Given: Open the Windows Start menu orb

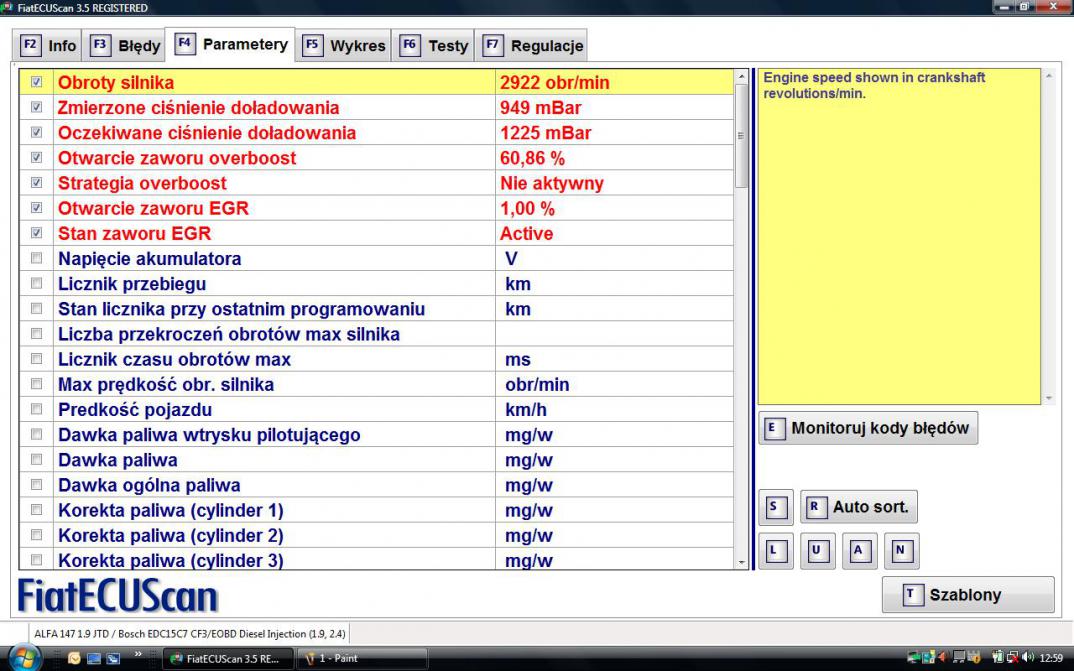Looking at the screenshot, I should (x=24, y=658).
